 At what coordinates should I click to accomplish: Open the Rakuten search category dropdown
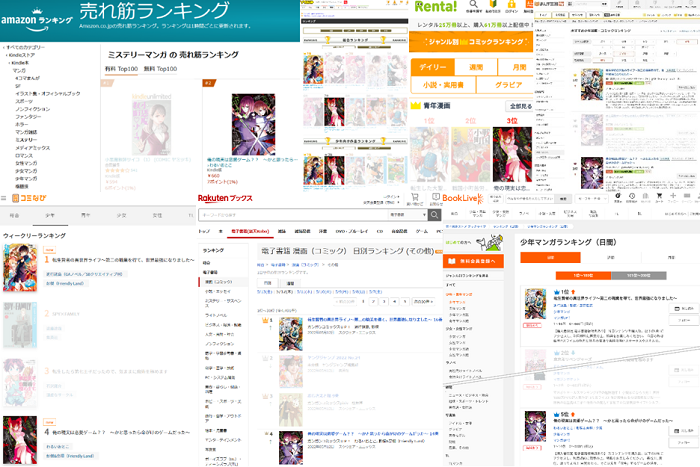408,215
